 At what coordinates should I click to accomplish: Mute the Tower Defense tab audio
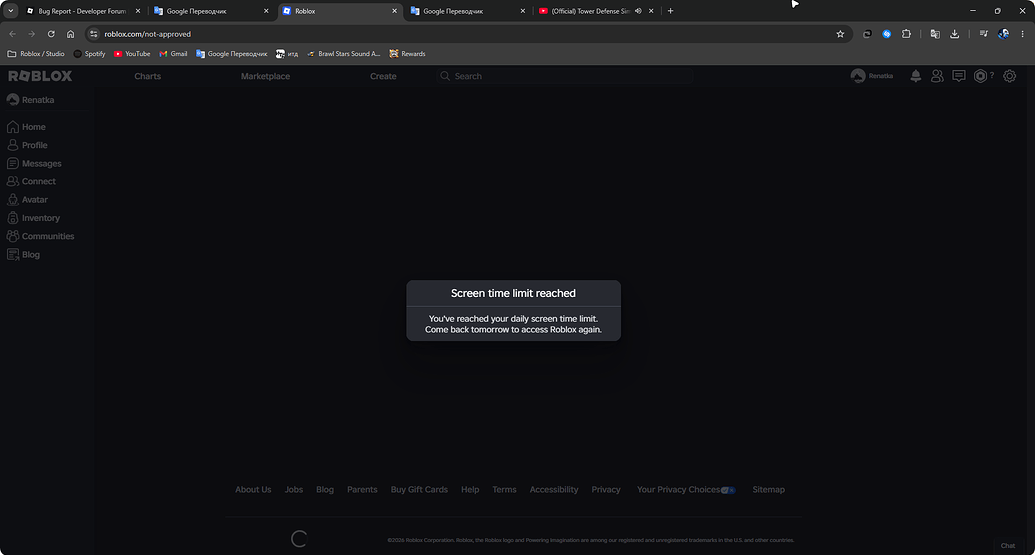[638, 11]
